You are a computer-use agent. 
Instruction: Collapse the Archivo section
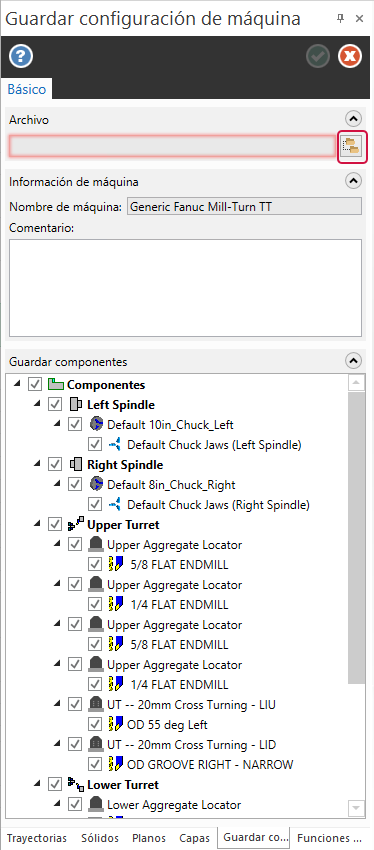[353, 118]
